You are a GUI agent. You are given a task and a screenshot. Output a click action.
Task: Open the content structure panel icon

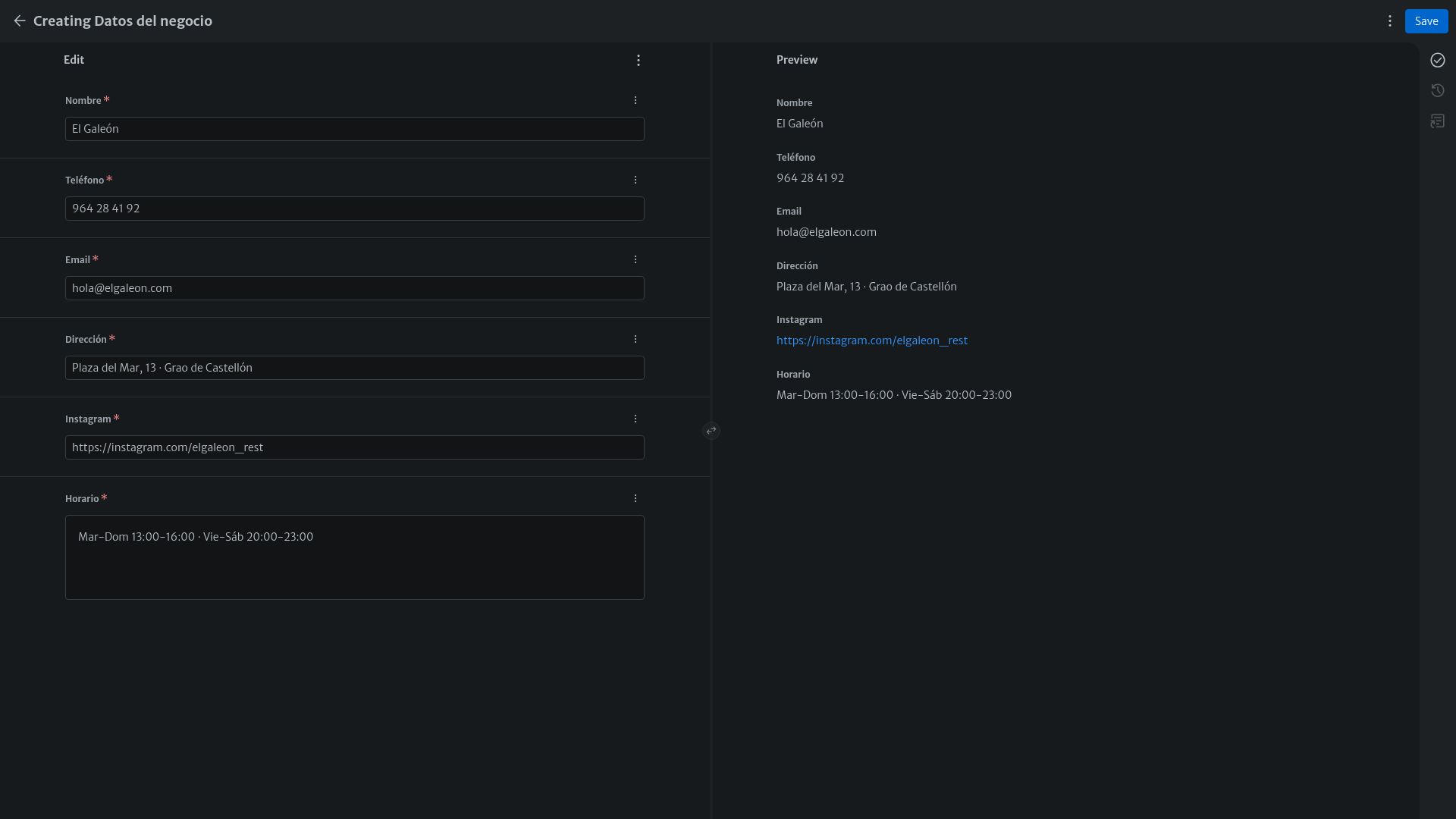coord(1438,121)
